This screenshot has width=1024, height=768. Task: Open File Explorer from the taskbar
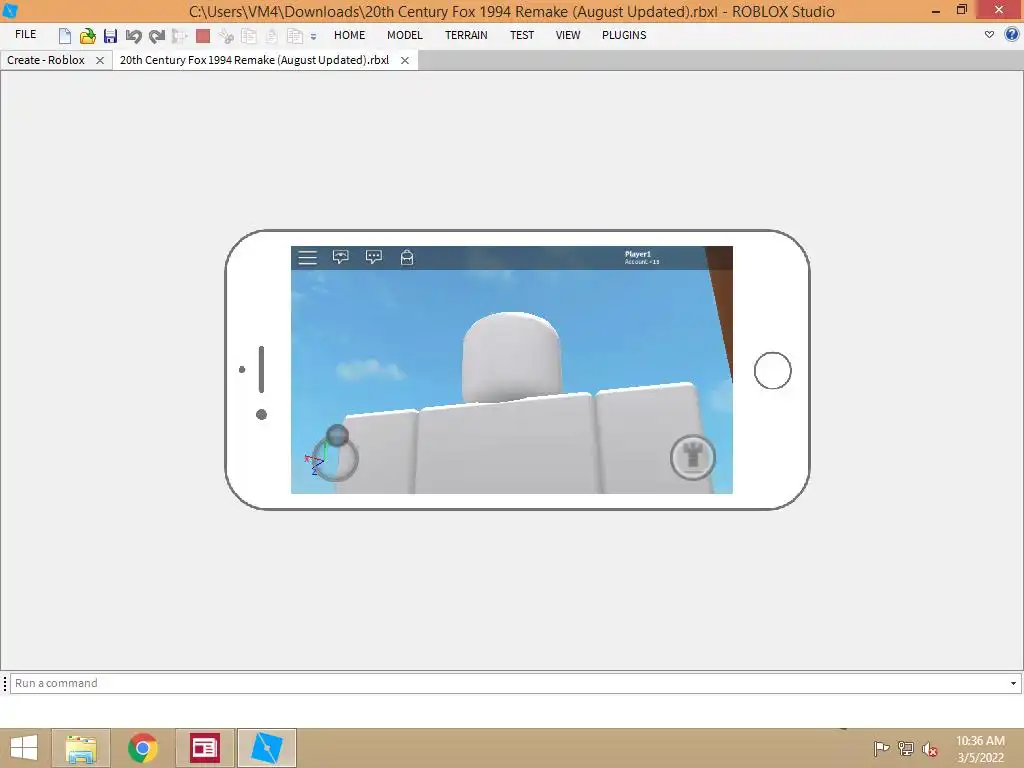pos(81,748)
